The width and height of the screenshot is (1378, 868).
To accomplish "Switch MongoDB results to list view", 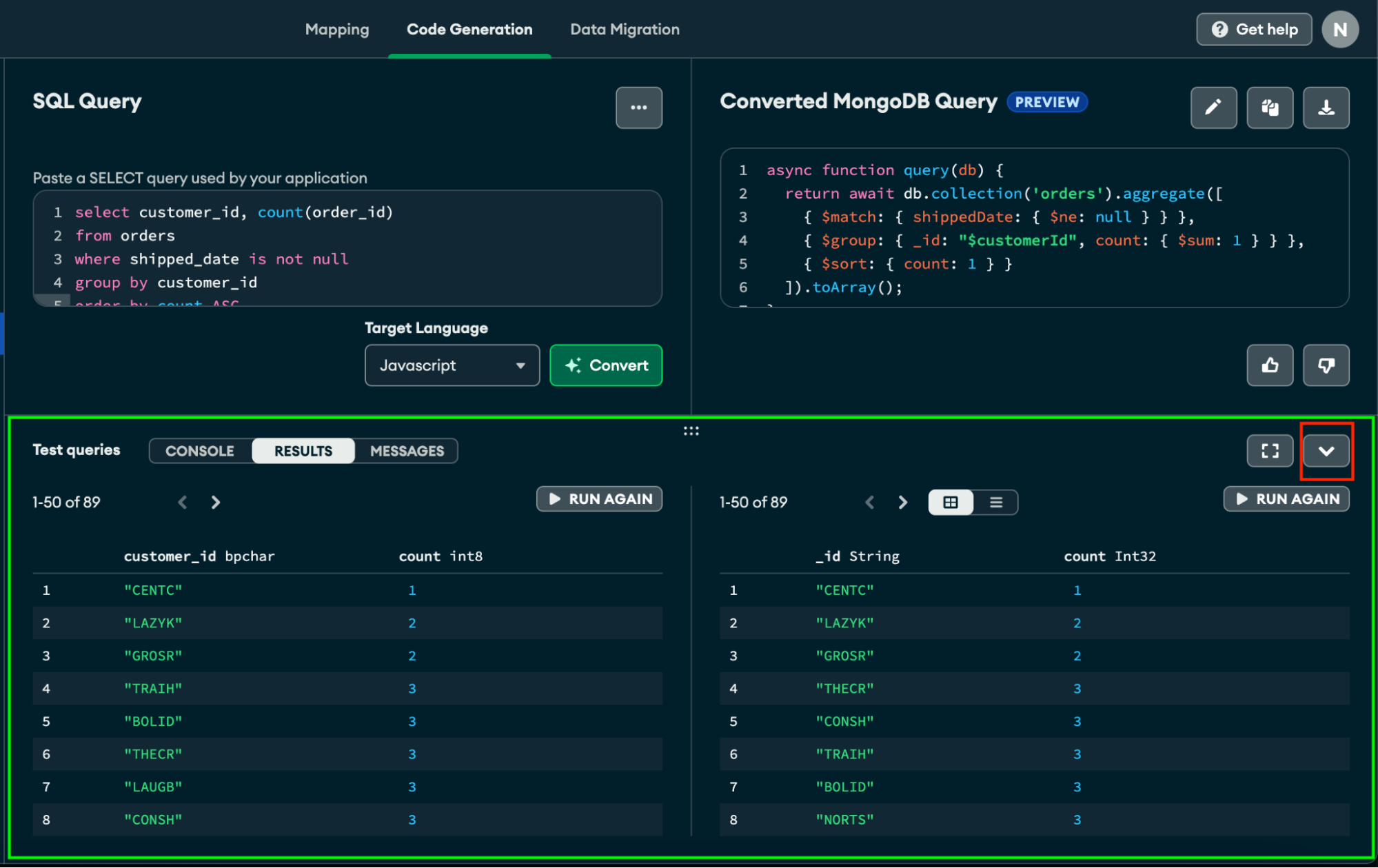I will (x=995, y=502).
